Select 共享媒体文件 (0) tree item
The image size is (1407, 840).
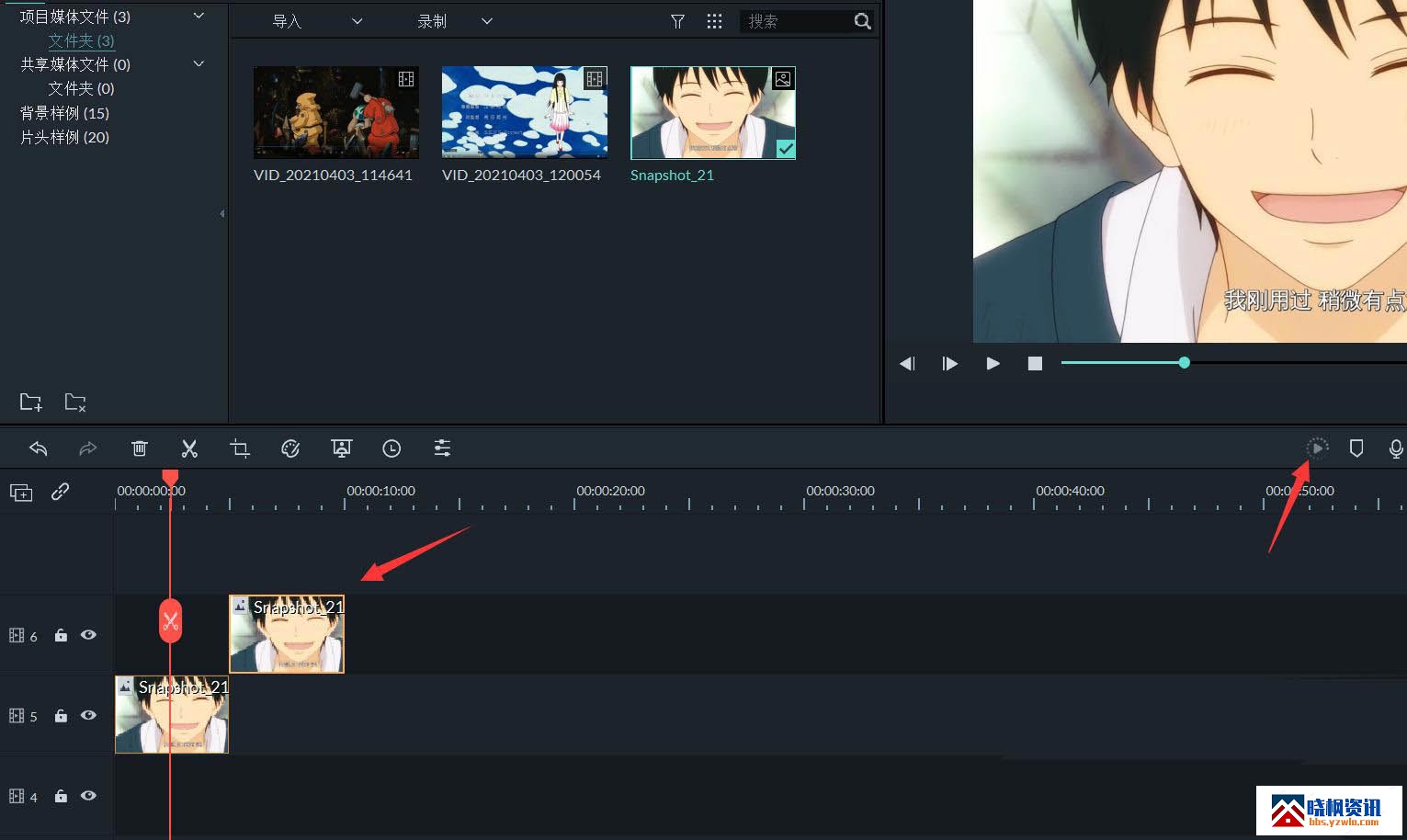[75, 64]
